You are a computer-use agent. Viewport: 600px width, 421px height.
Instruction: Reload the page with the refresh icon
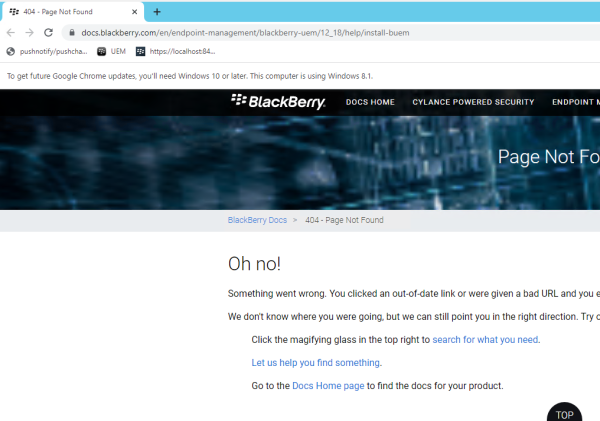tap(48, 33)
